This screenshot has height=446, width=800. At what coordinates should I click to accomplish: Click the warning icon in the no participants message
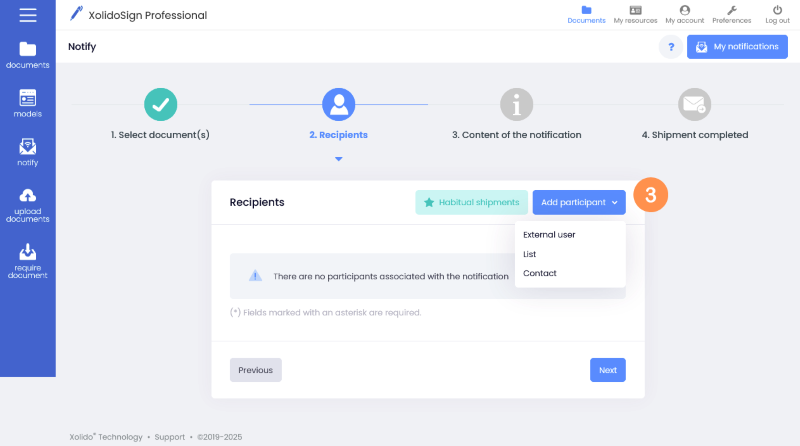point(255,276)
